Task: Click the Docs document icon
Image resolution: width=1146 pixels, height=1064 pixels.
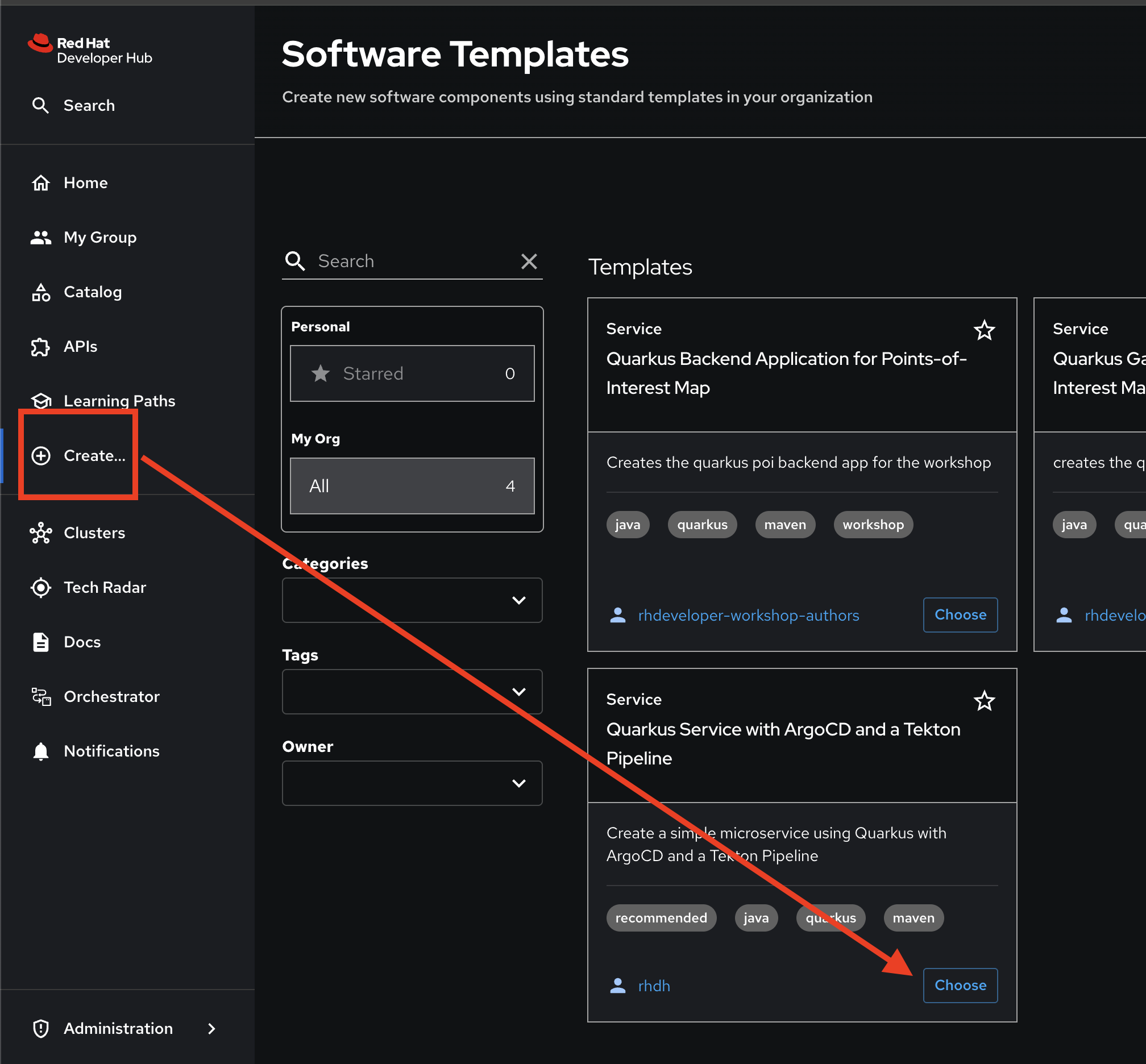Action: (x=40, y=642)
